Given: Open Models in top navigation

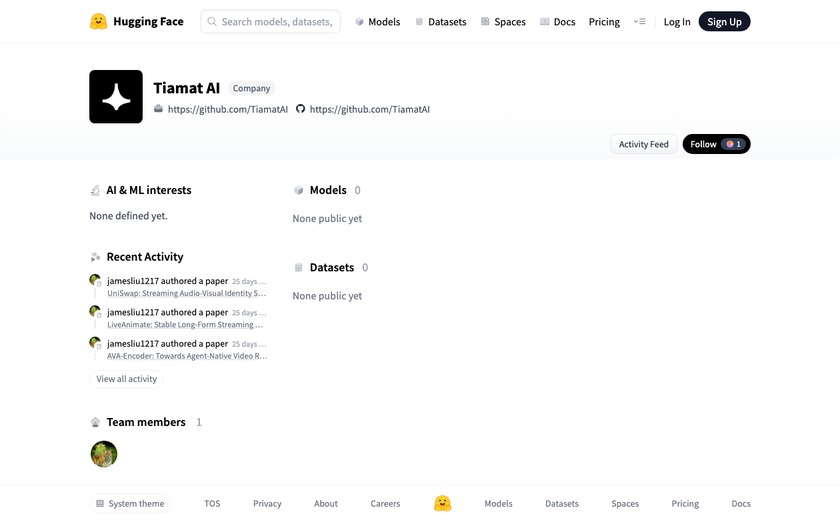Looking at the screenshot, I should click(378, 22).
